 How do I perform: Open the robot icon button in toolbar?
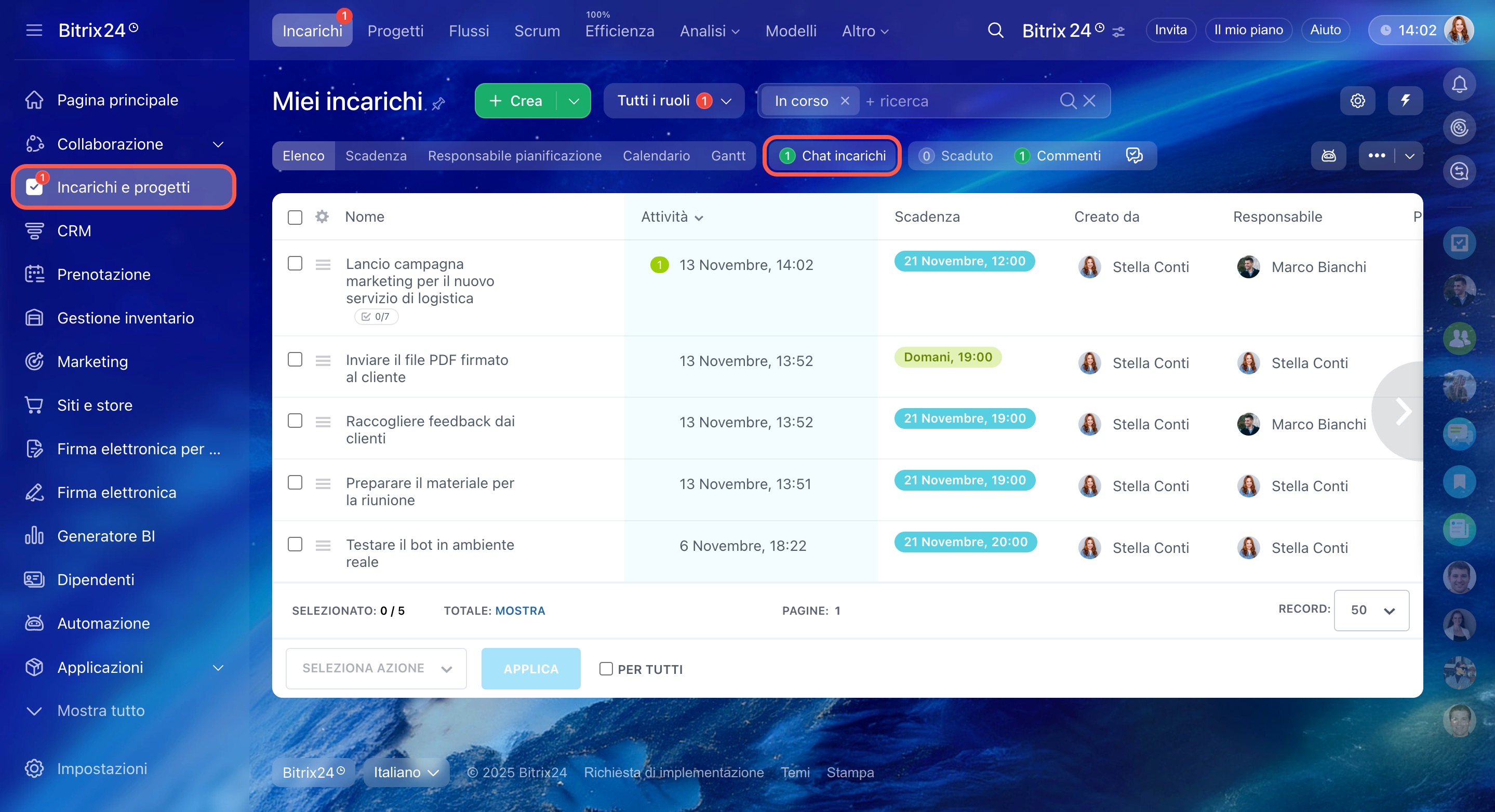pos(1328,155)
